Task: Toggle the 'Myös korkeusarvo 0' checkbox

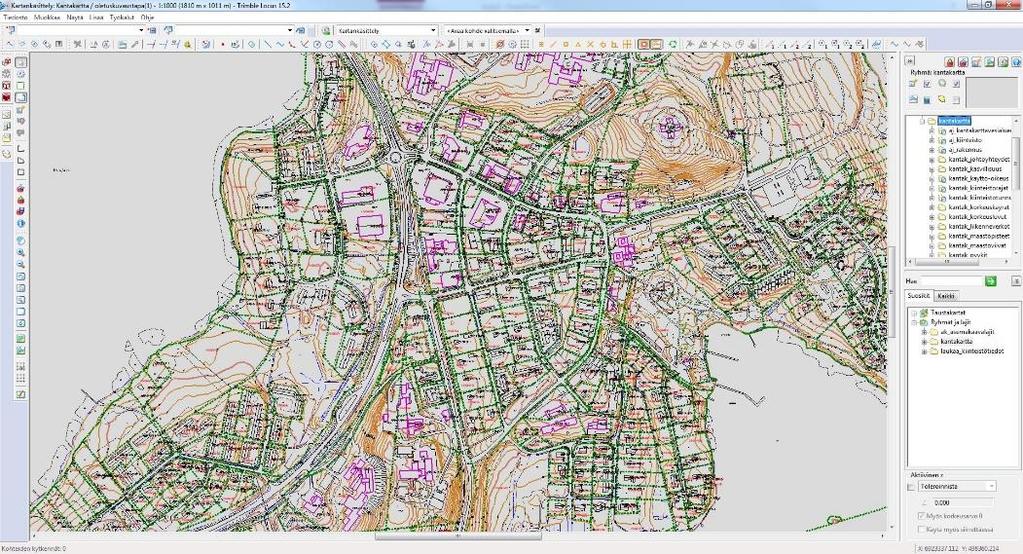Action: [x=921, y=516]
